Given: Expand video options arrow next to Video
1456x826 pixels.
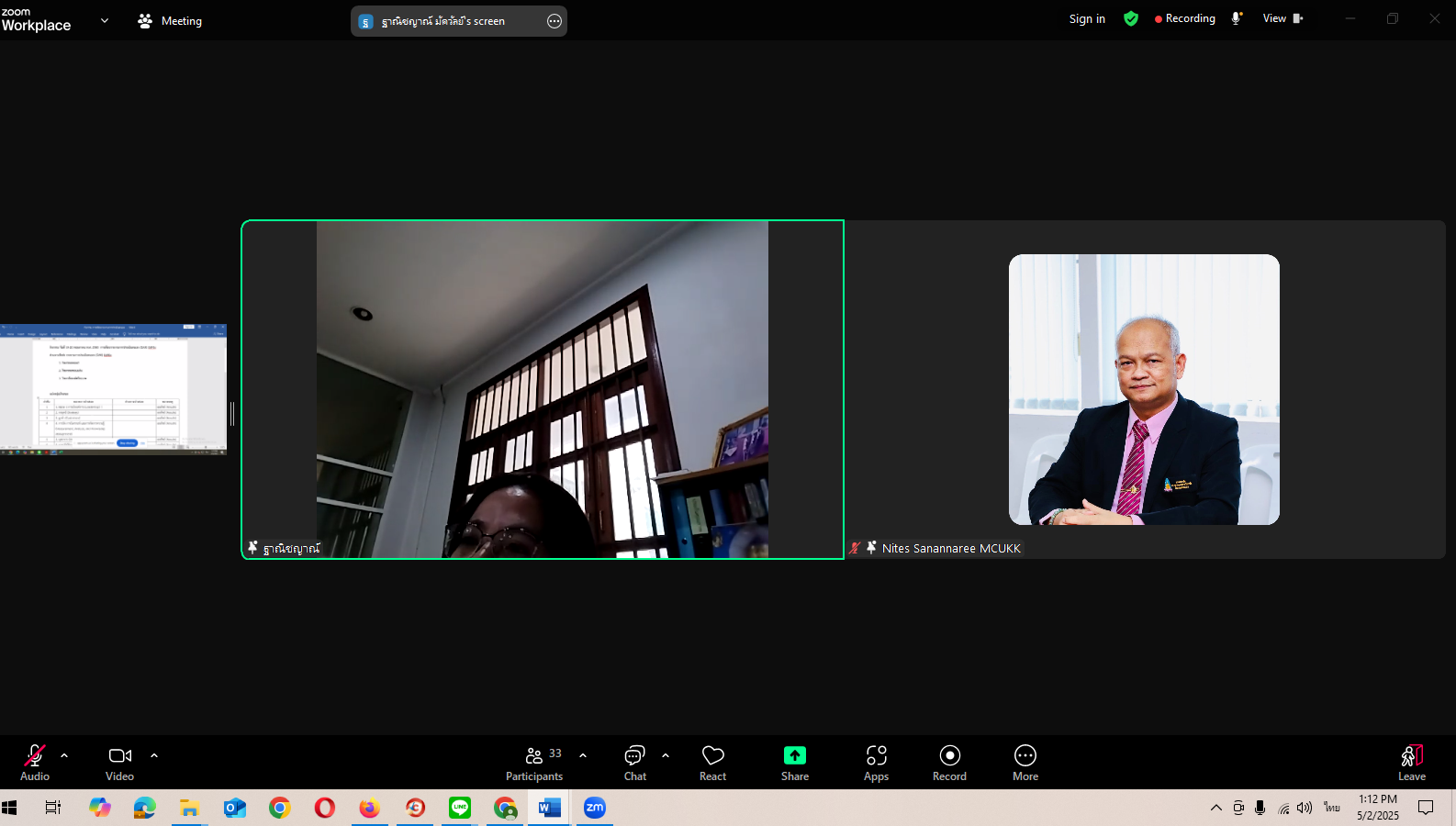Looking at the screenshot, I should (x=154, y=755).
